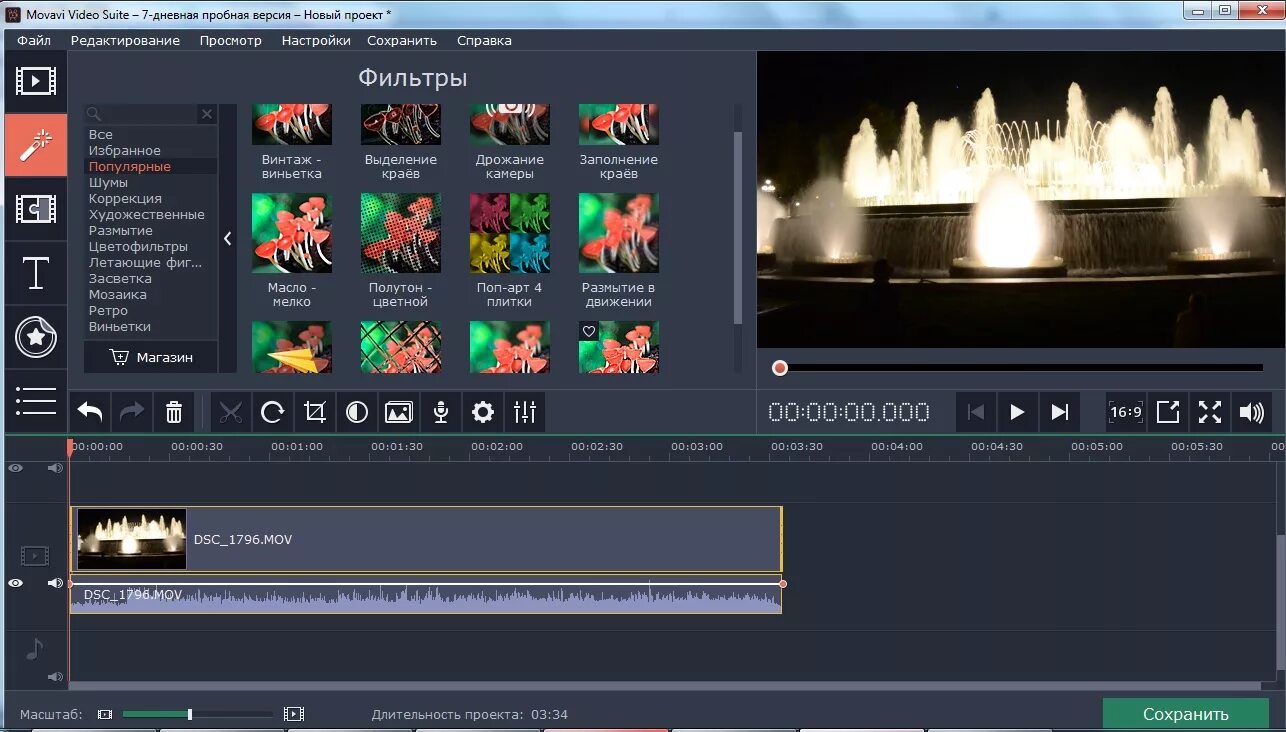The height and width of the screenshot is (732, 1286).
Task: Click the green Сохранить export button
Action: click(x=1185, y=714)
